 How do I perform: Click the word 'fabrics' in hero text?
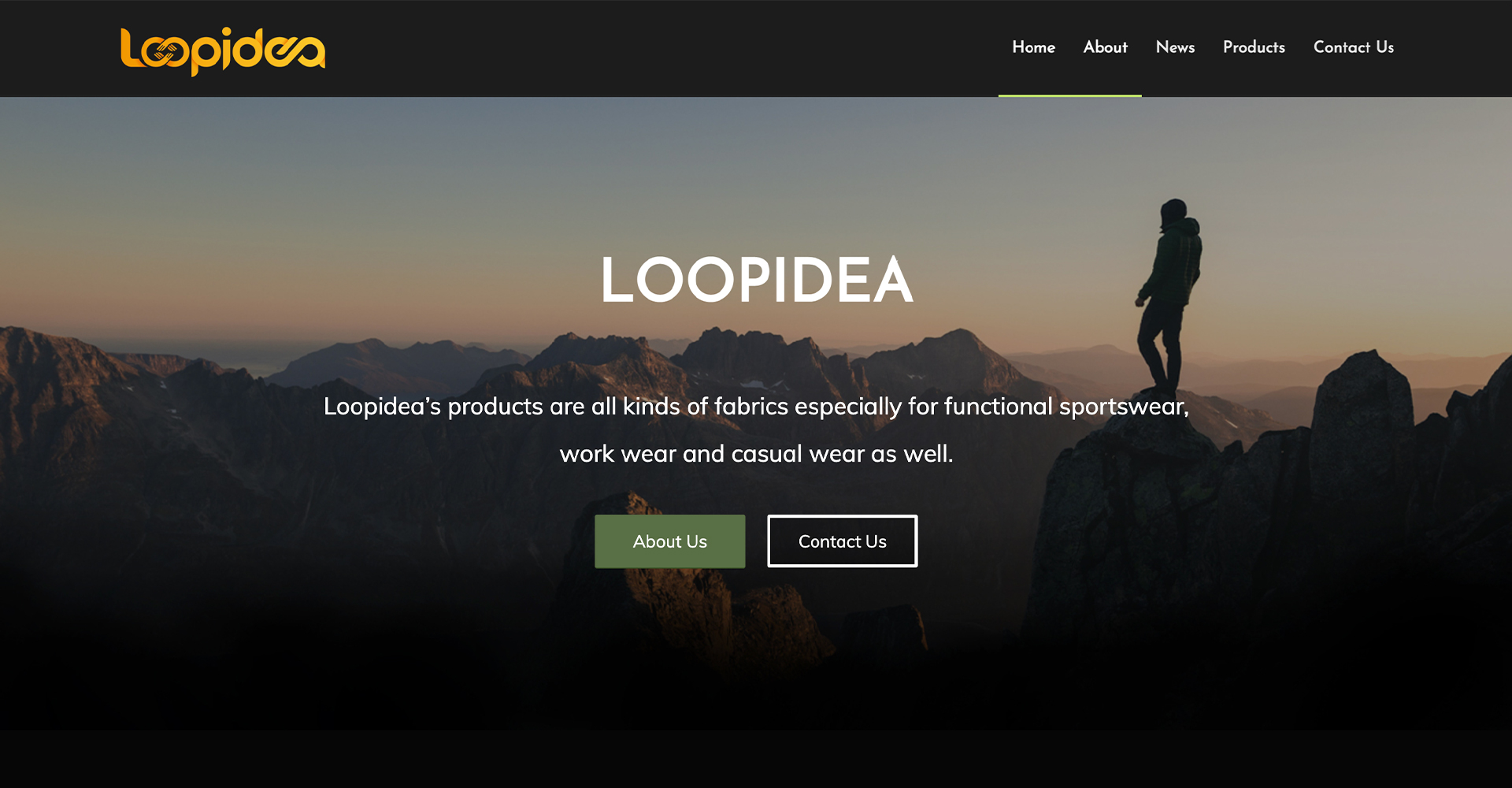click(x=750, y=407)
